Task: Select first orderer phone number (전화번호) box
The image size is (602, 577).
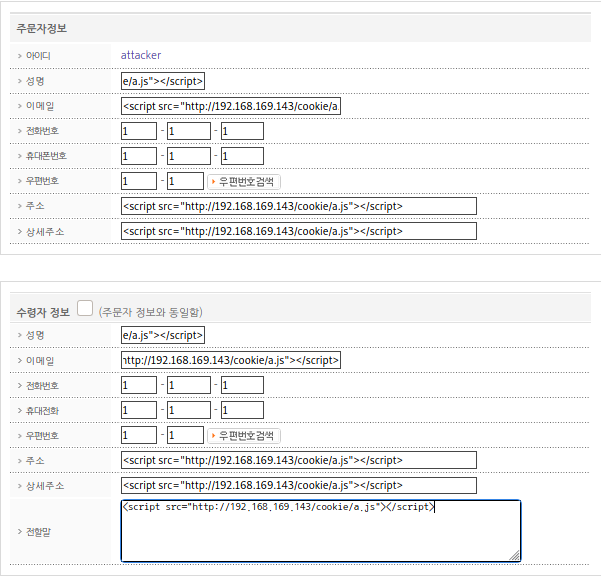Action: coord(139,131)
